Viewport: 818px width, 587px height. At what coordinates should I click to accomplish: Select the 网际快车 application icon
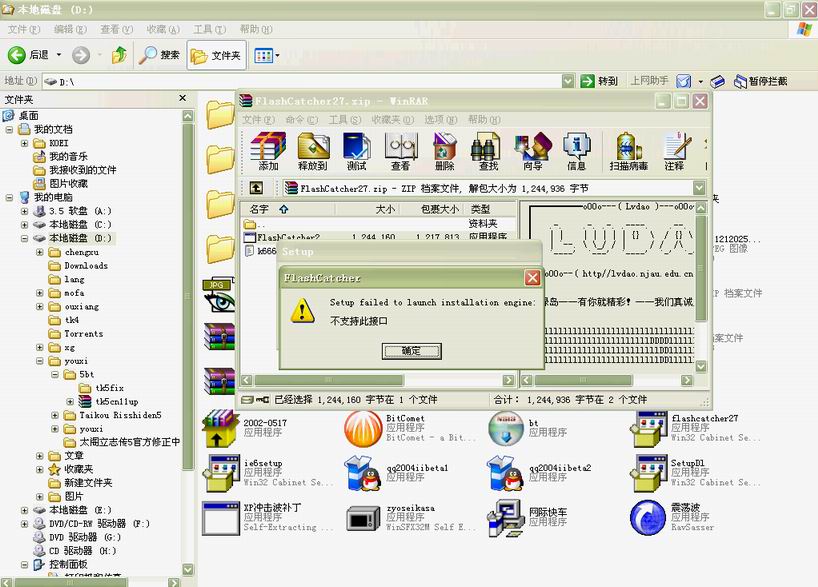coord(506,518)
